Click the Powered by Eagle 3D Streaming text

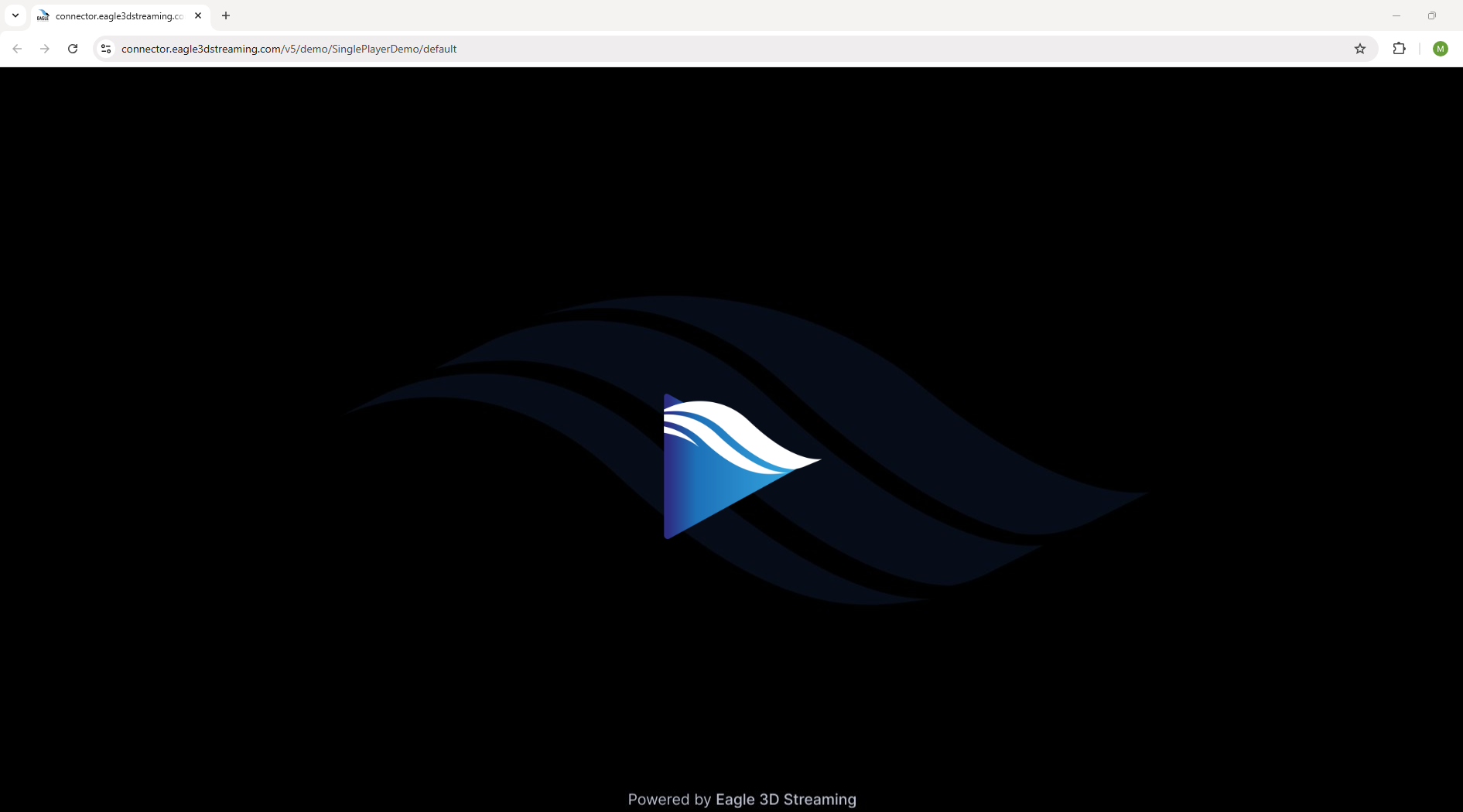[741, 800]
